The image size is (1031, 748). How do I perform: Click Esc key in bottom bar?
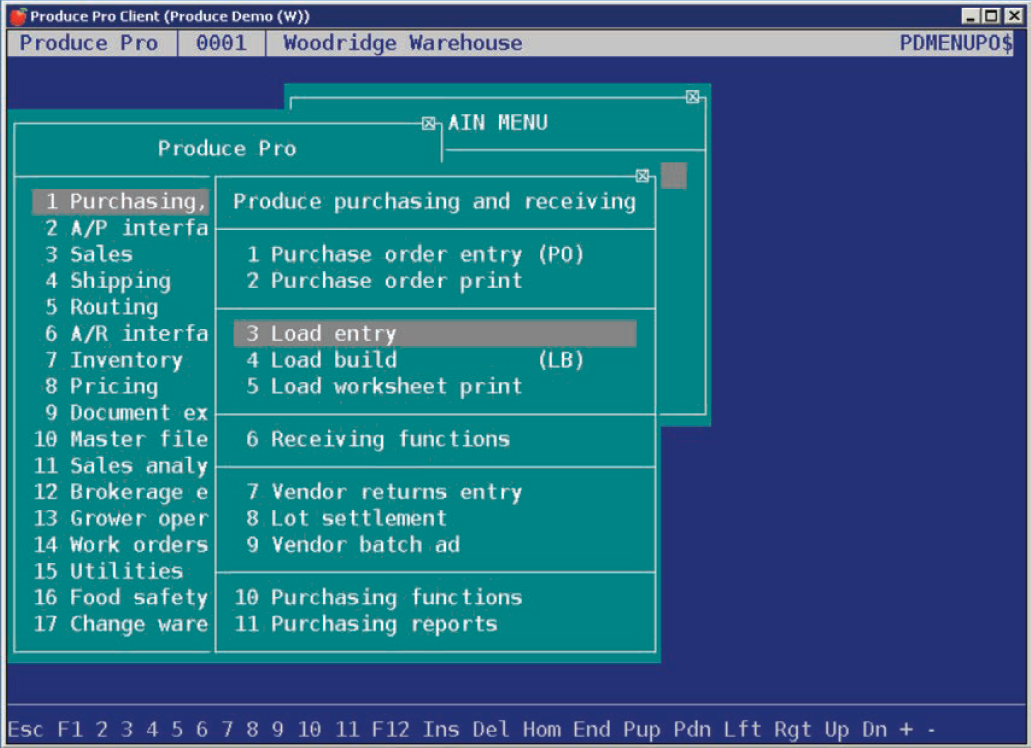coord(26,729)
